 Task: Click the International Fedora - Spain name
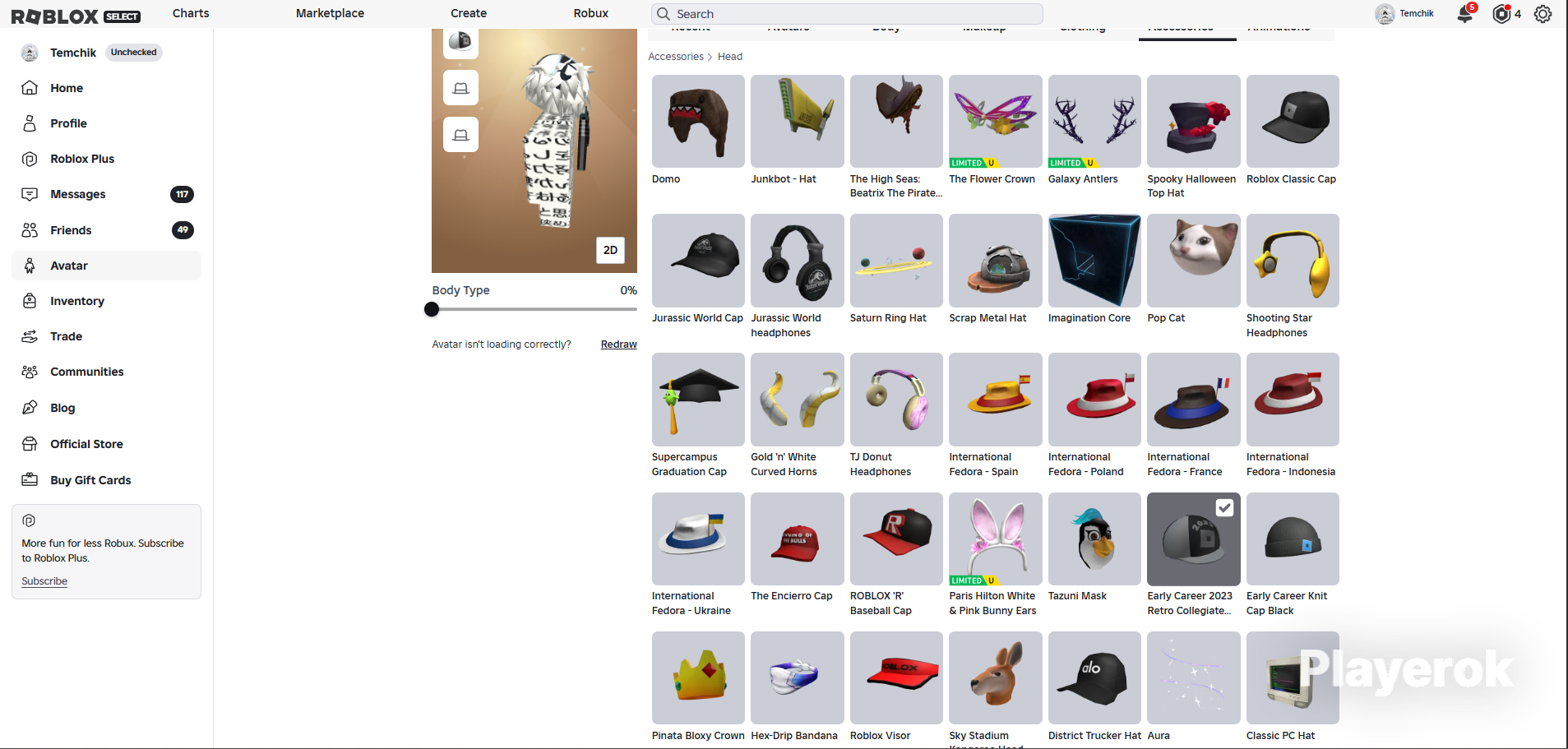(984, 465)
